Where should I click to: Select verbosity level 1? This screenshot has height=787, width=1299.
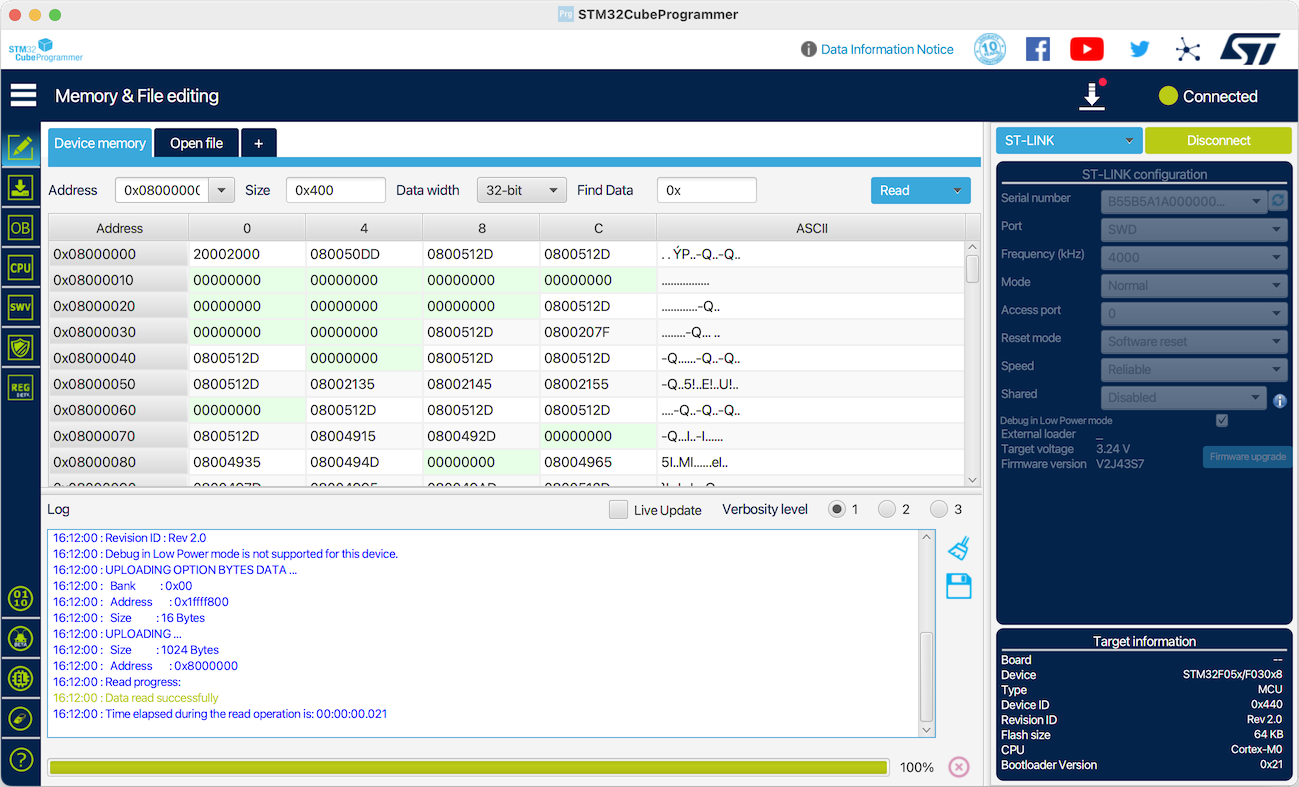837,509
